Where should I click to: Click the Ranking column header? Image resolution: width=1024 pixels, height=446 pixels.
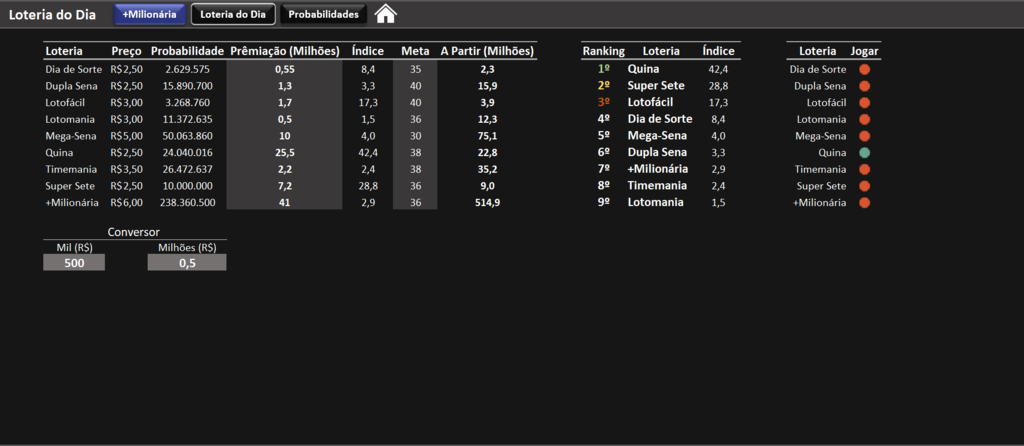click(x=603, y=51)
